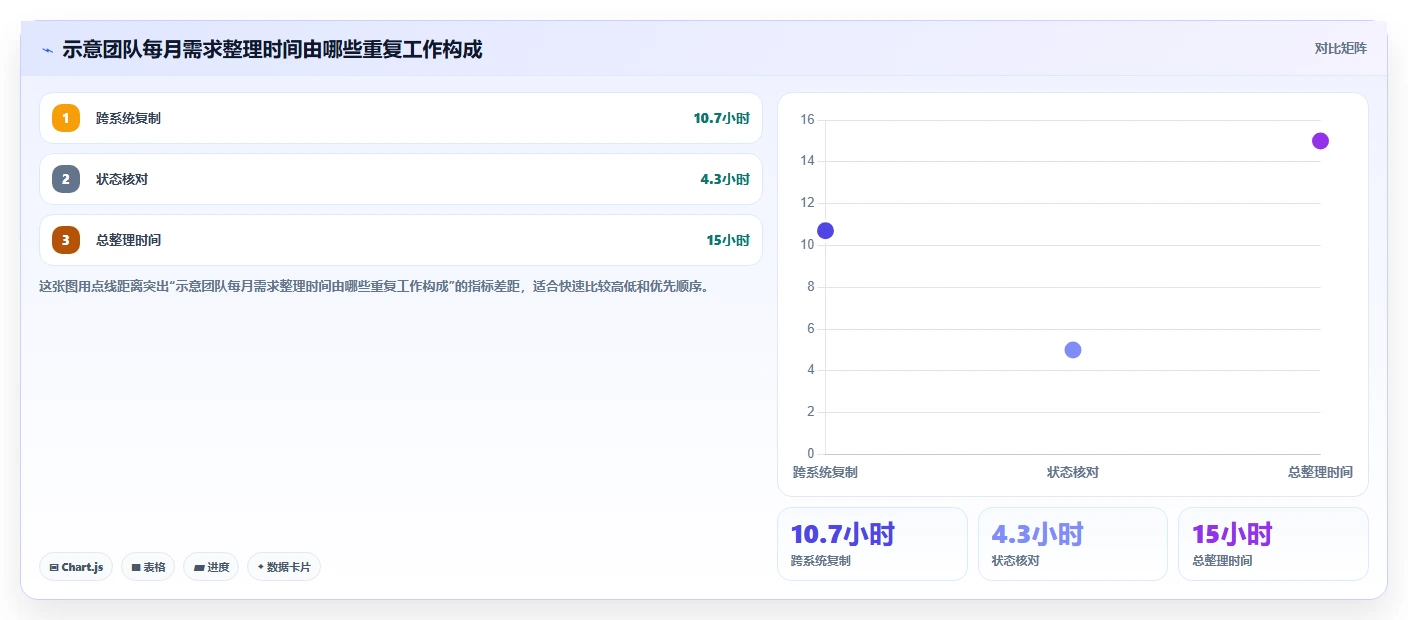Click the y-axis tick label 6
This screenshot has height=620, width=1408.
click(x=811, y=329)
